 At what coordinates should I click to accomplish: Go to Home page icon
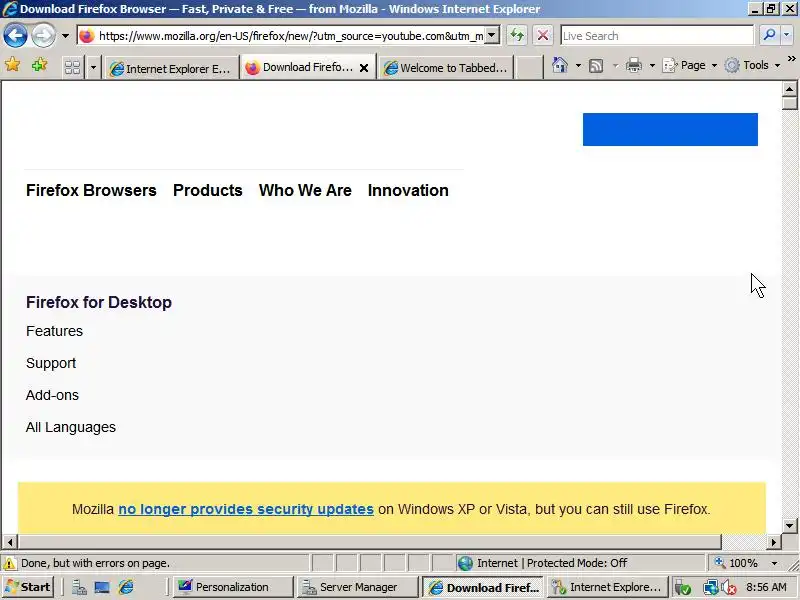click(x=560, y=65)
